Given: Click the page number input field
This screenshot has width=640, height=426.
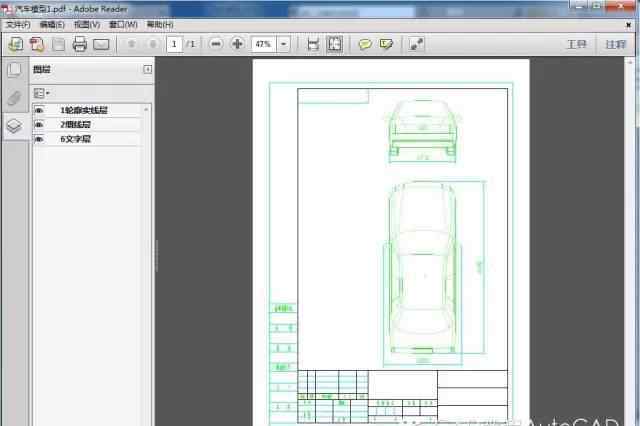Looking at the screenshot, I should point(174,44).
